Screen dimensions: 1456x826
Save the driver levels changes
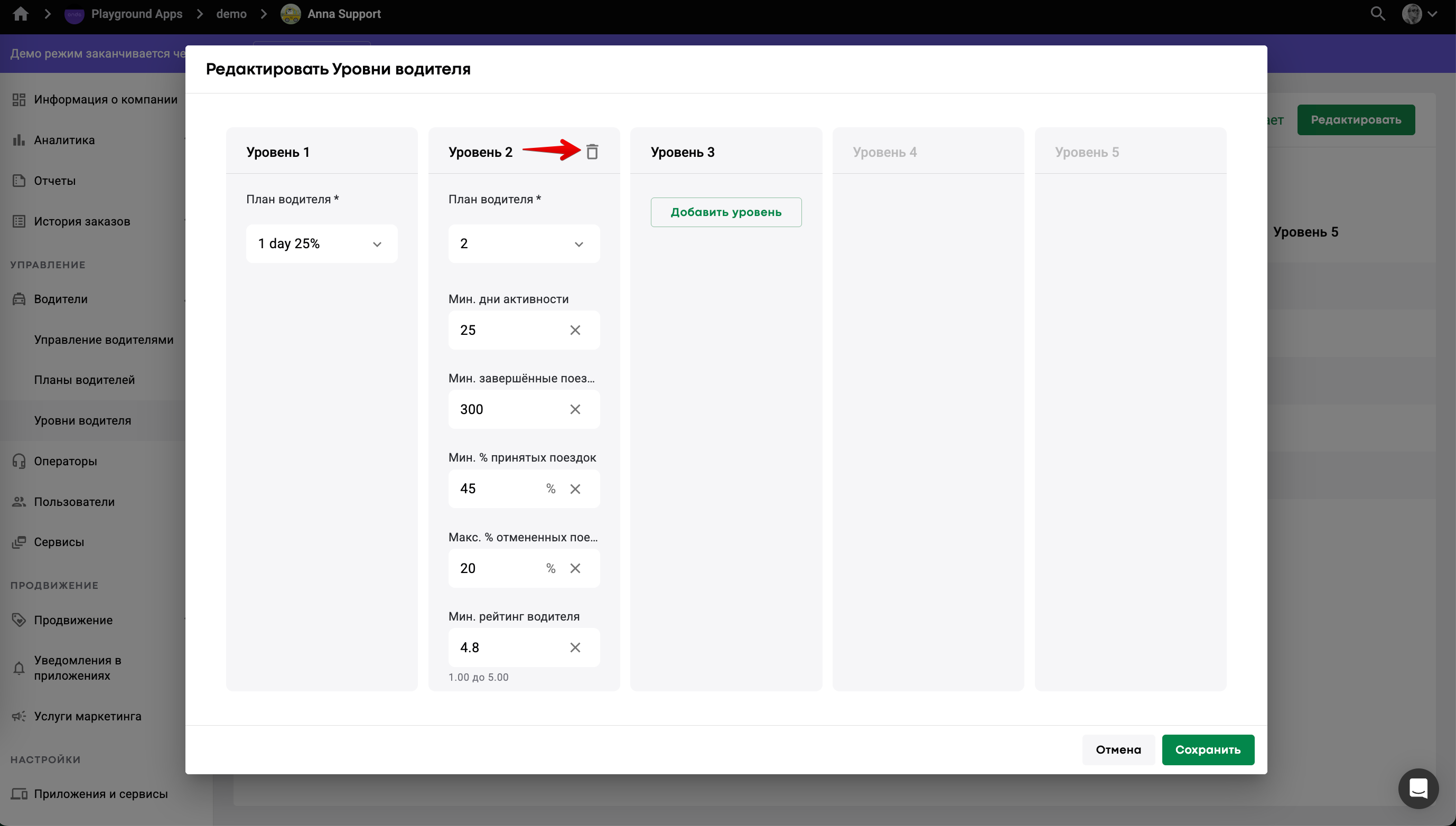click(x=1208, y=749)
